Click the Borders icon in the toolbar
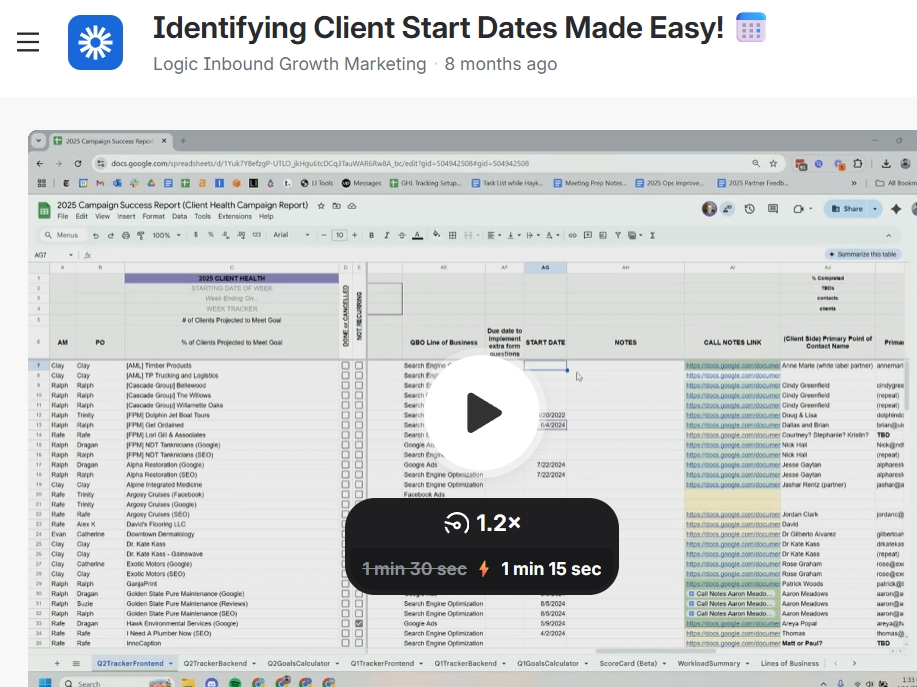Screen dimensions: 917x687 click(x=453, y=234)
